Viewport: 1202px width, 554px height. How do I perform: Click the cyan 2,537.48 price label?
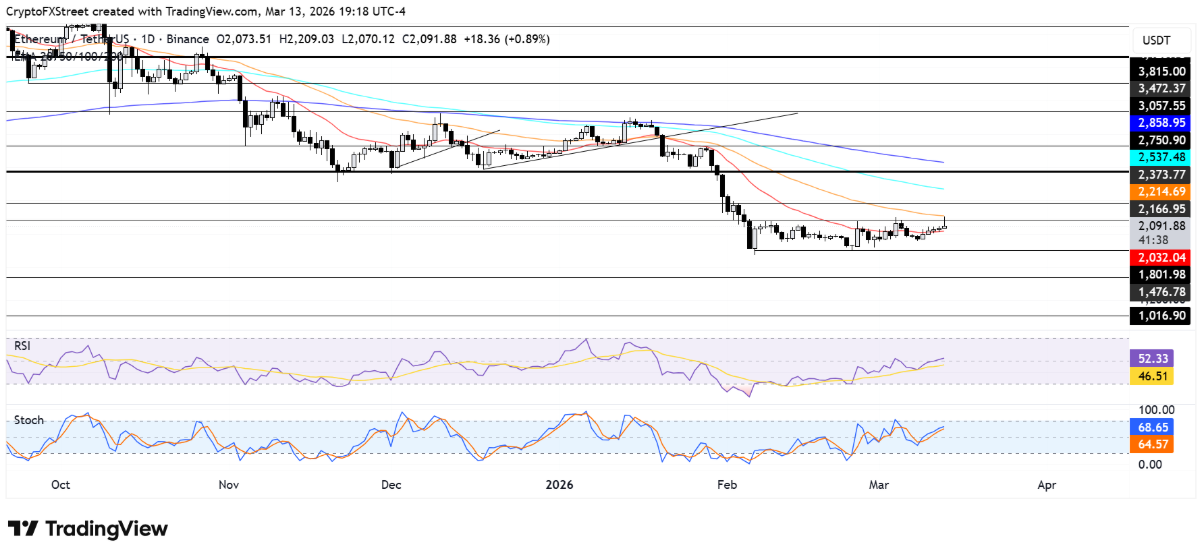(x=1160, y=157)
